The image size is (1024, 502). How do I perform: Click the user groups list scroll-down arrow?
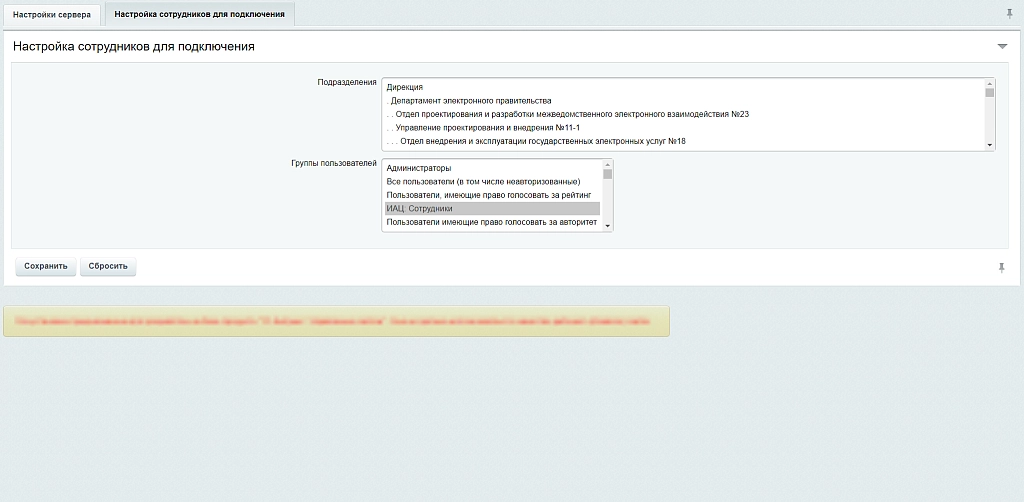(607, 226)
